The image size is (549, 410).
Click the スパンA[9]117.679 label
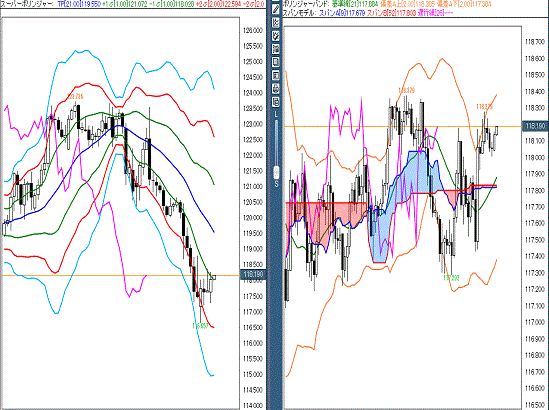click(341, 13)
